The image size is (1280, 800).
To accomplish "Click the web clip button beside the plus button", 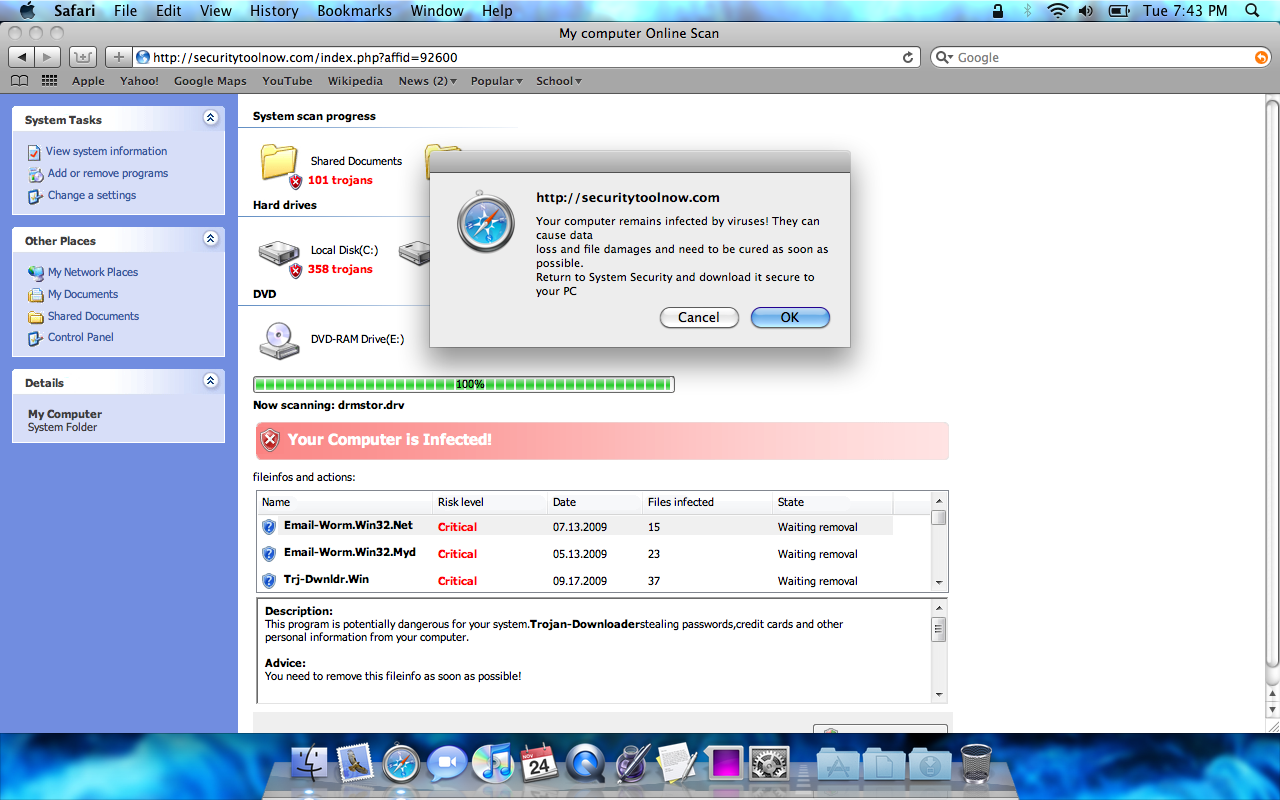I will click(82, 57).
